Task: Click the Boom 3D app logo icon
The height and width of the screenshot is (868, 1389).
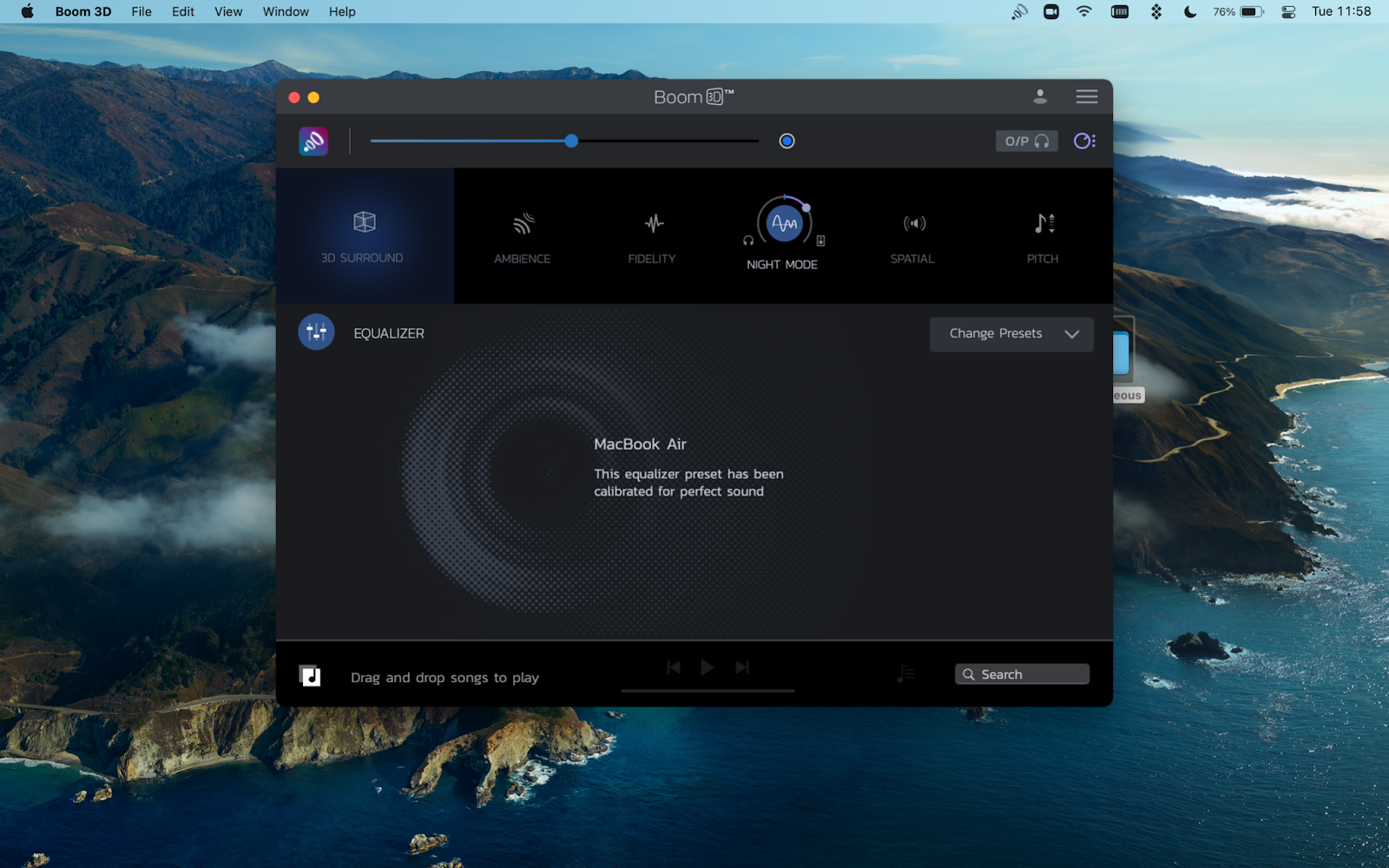Action: [x=313, y=141]
